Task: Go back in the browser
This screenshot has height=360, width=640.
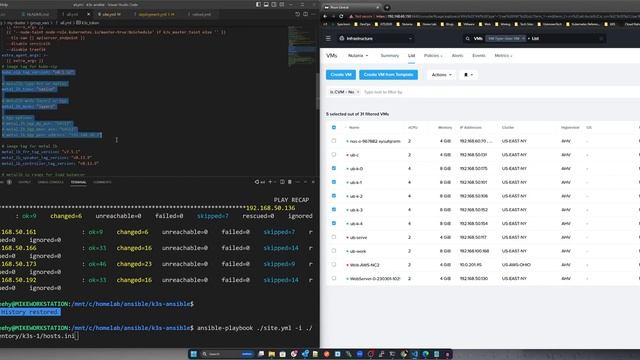Action: pyautogui.click(x=325, y=16)
